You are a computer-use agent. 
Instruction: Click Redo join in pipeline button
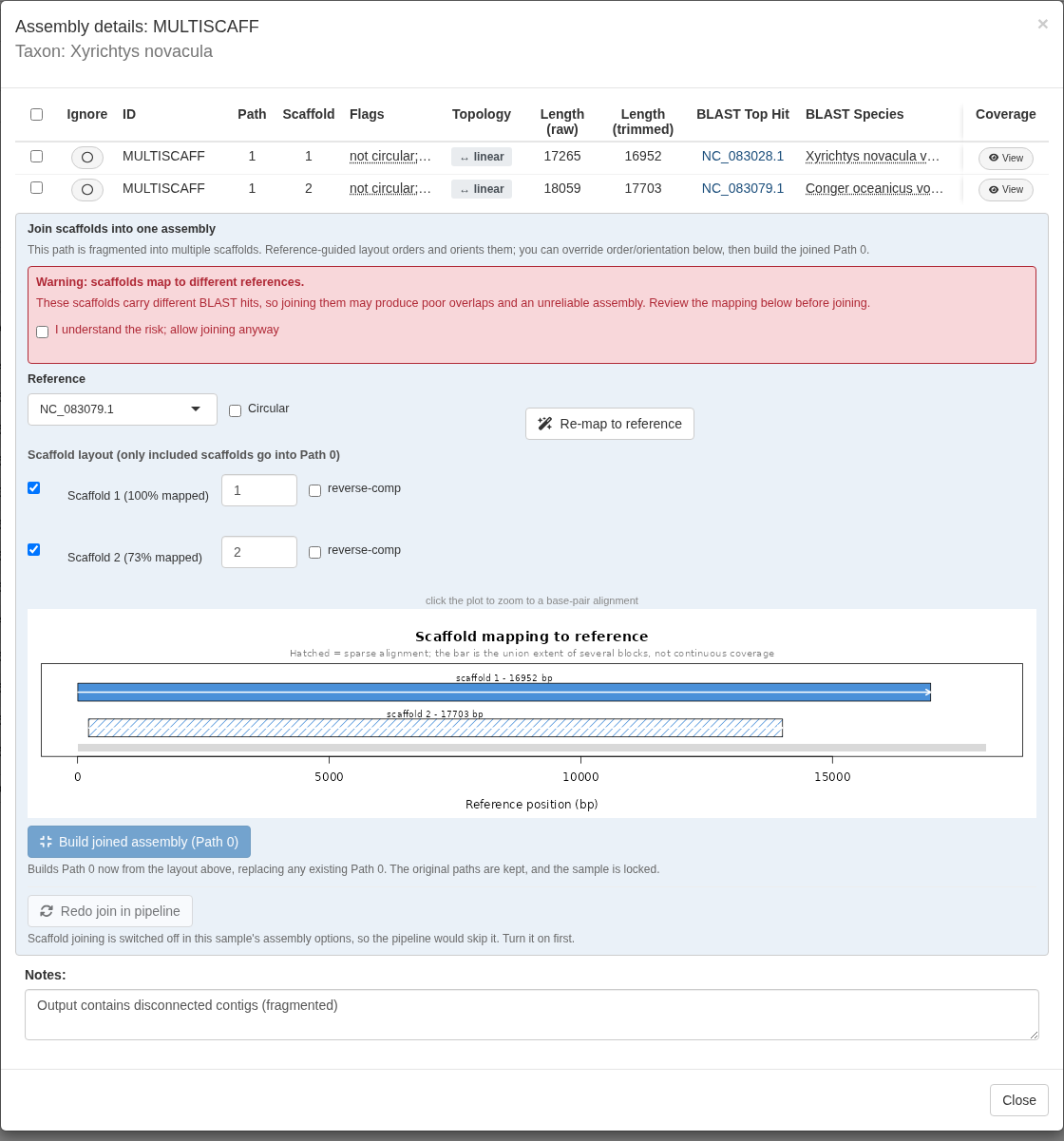(x=110, y=911)
